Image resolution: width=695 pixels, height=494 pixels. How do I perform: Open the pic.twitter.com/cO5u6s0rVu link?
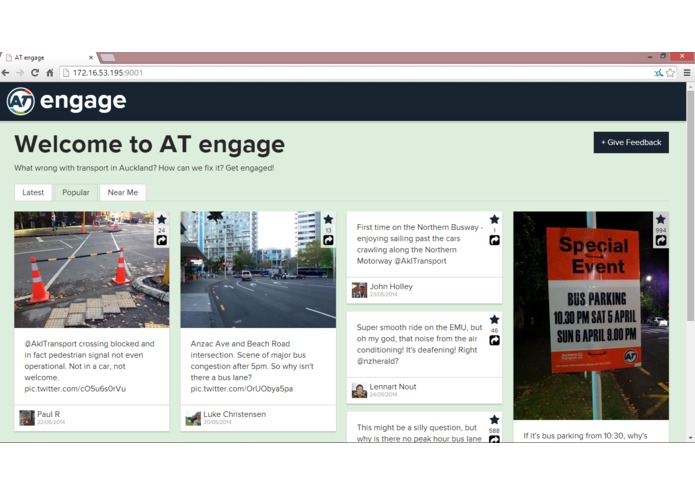tap(75, 389)
